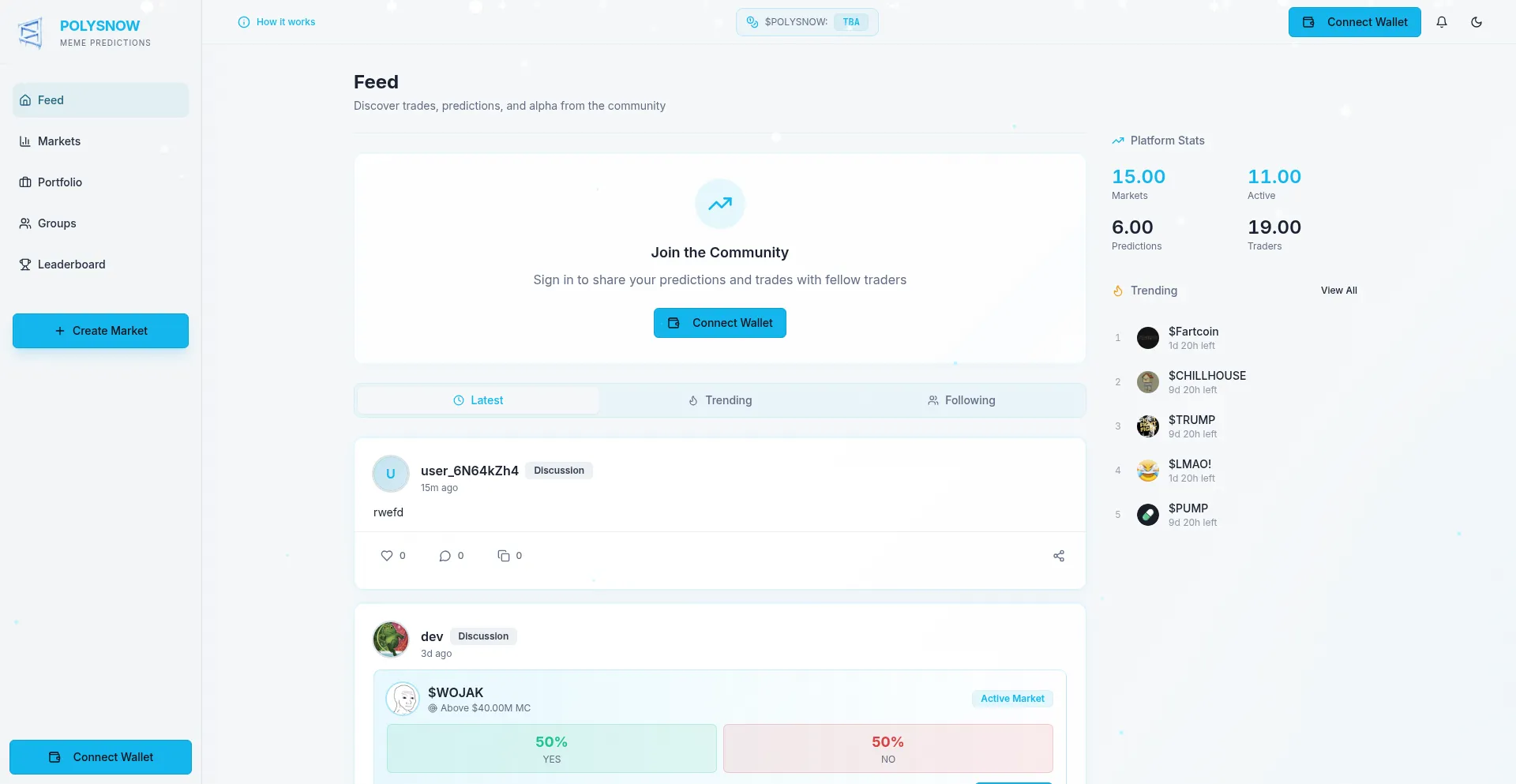The height and width of the screenshot is (784, 1516).
Task: Open comments on the rwefd post
Action: click(445, 556)
